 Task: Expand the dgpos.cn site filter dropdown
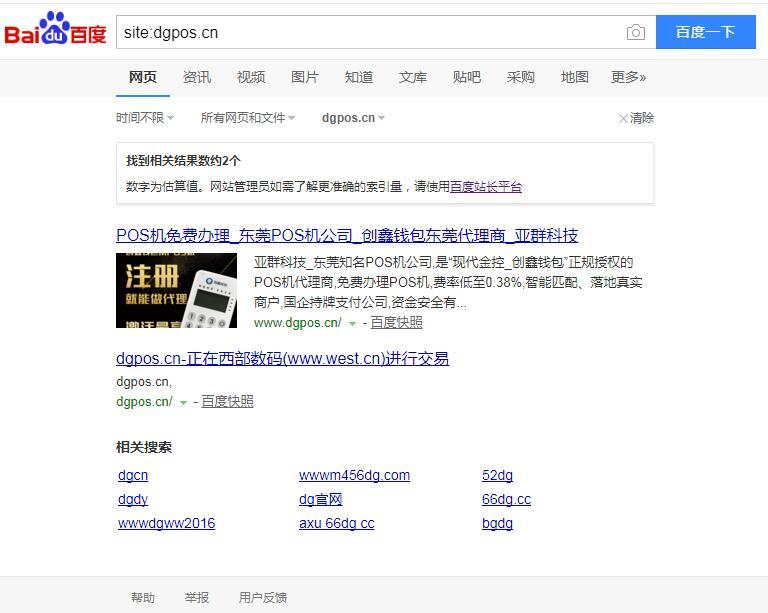(353, 118)
